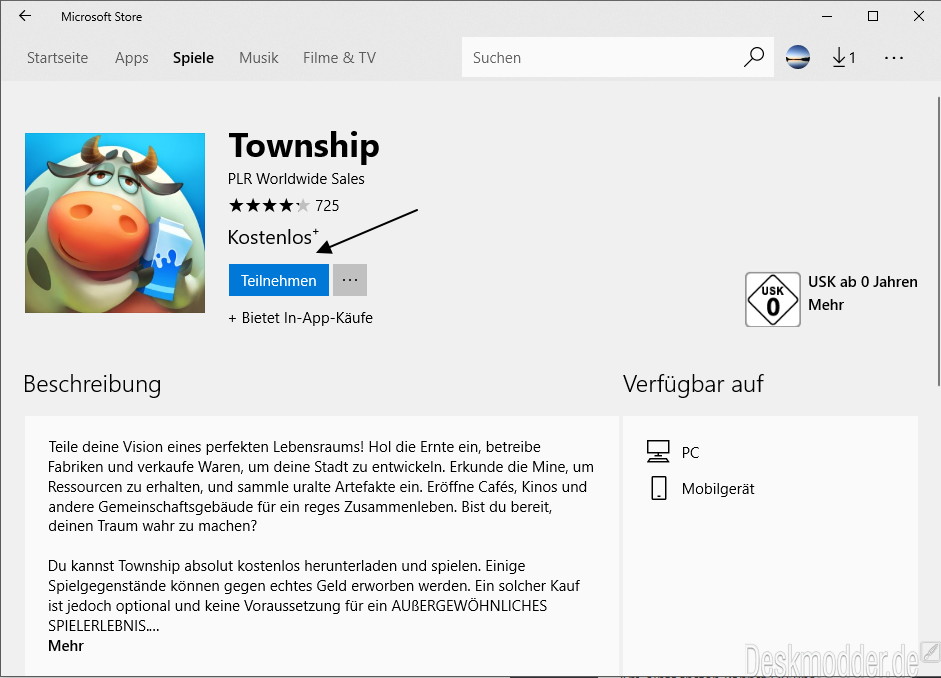
Task: Open the Startseite tab
Action: click(x=57, y=58)
